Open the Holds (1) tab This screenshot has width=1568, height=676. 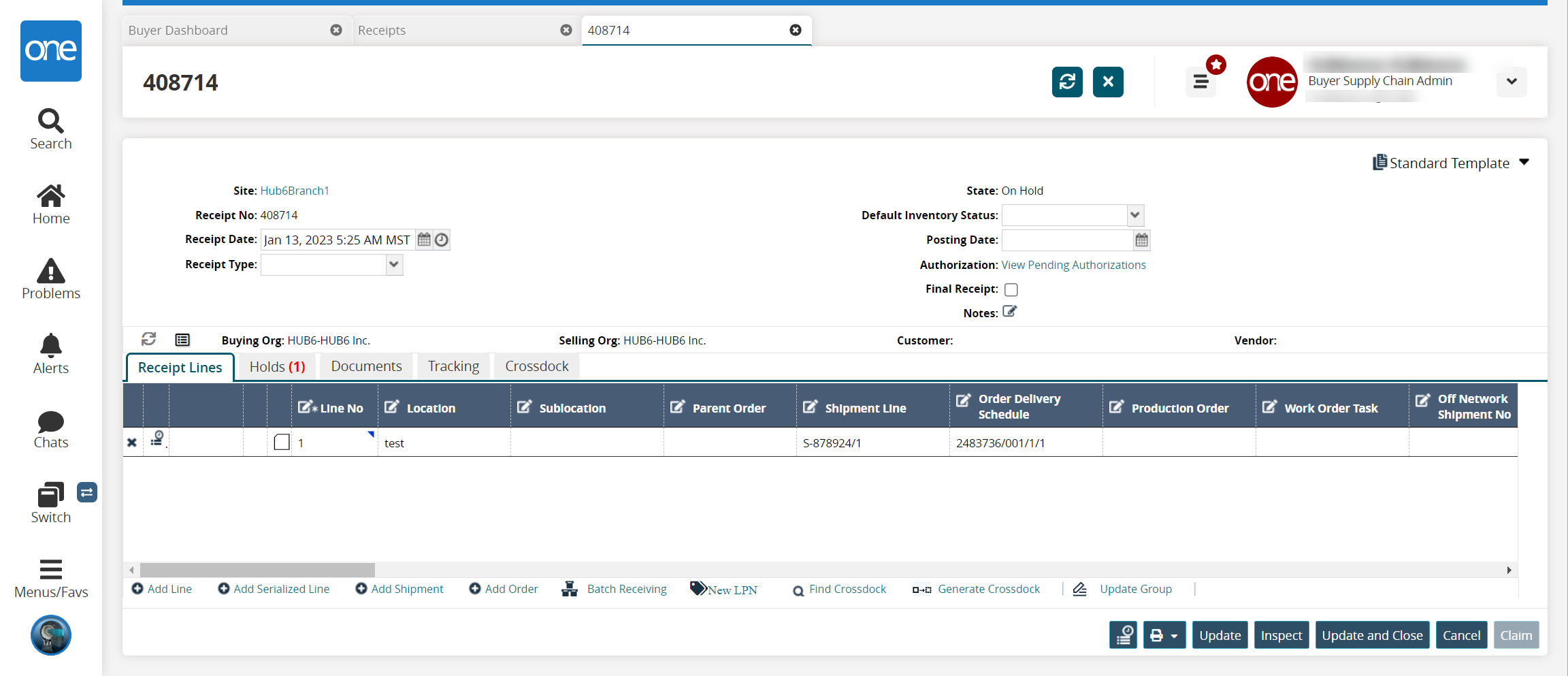(277, 367)
